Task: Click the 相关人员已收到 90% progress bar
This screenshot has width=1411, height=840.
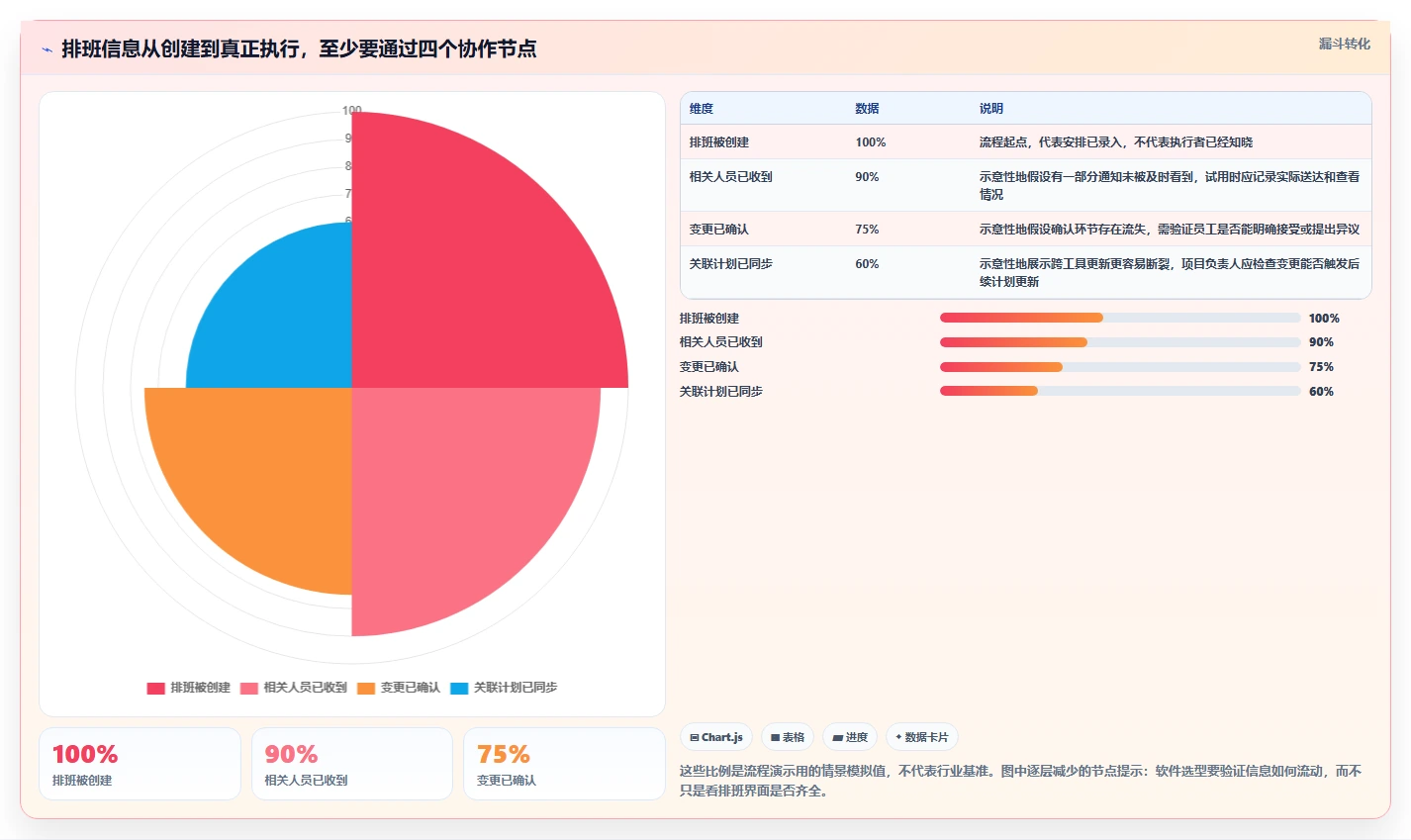Action: coord(1120,342)
